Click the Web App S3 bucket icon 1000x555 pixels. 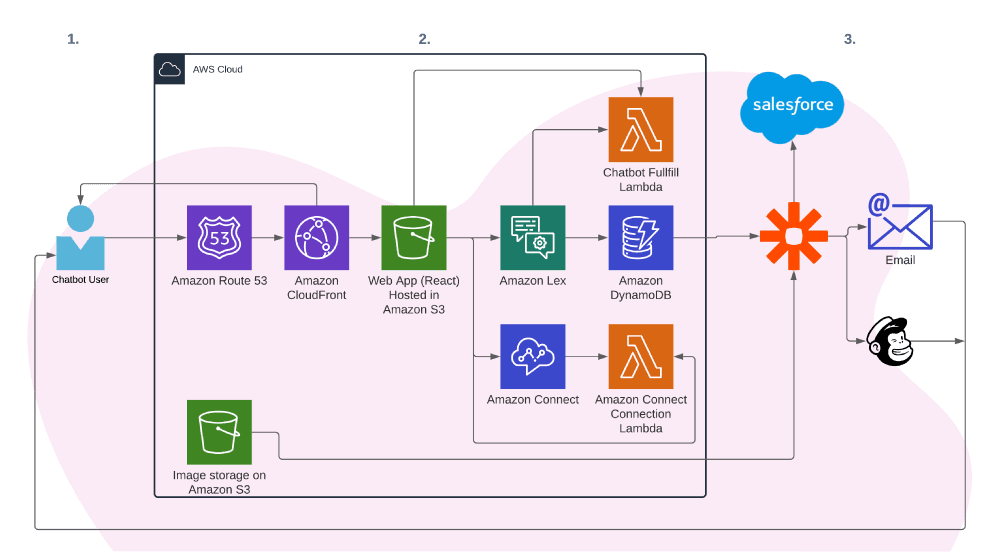coord(414,237)
